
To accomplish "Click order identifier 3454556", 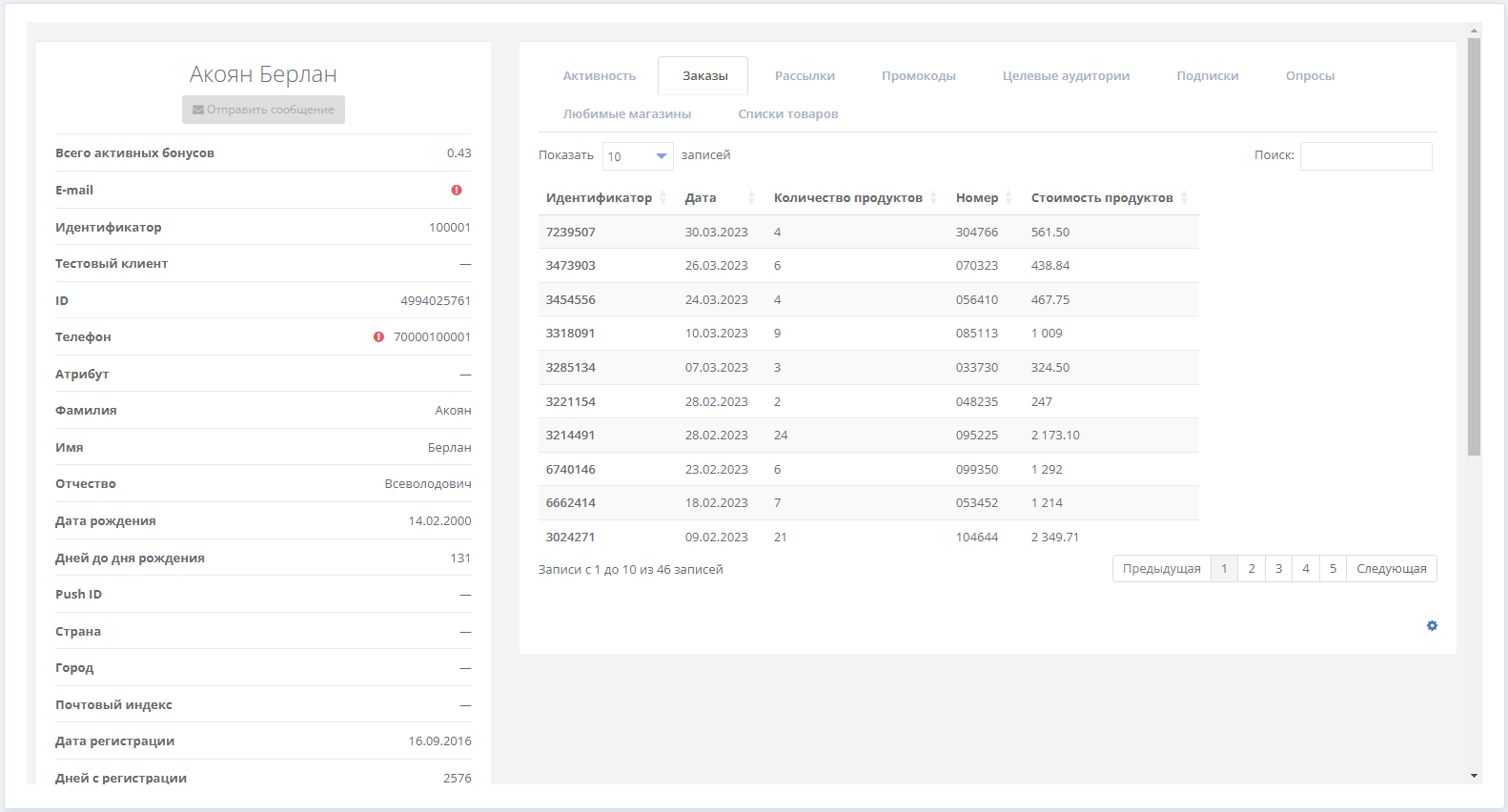I will 570,300.
